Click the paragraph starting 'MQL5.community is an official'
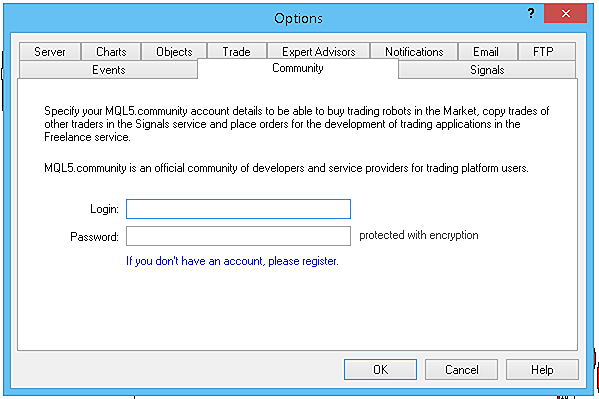Viewport: 599px width, 399px height. [x=286, y=168]
